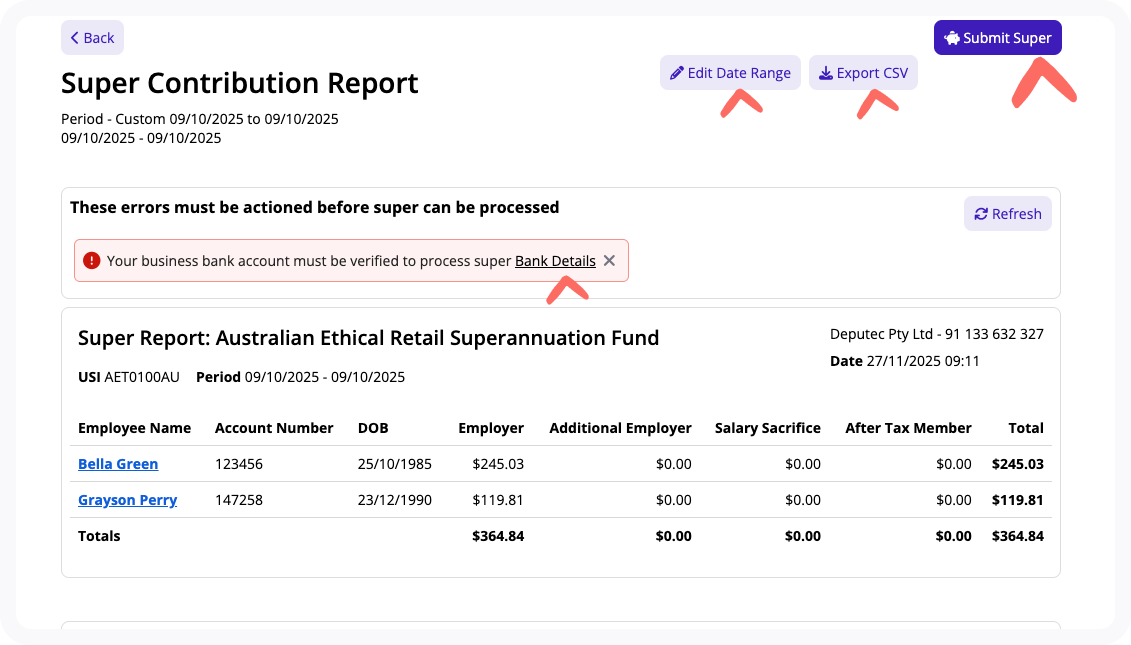Click the Salary Sacrifice column header
Image resolution: width=1131 pixels, height=645 pixels.
tap(767, 428)
